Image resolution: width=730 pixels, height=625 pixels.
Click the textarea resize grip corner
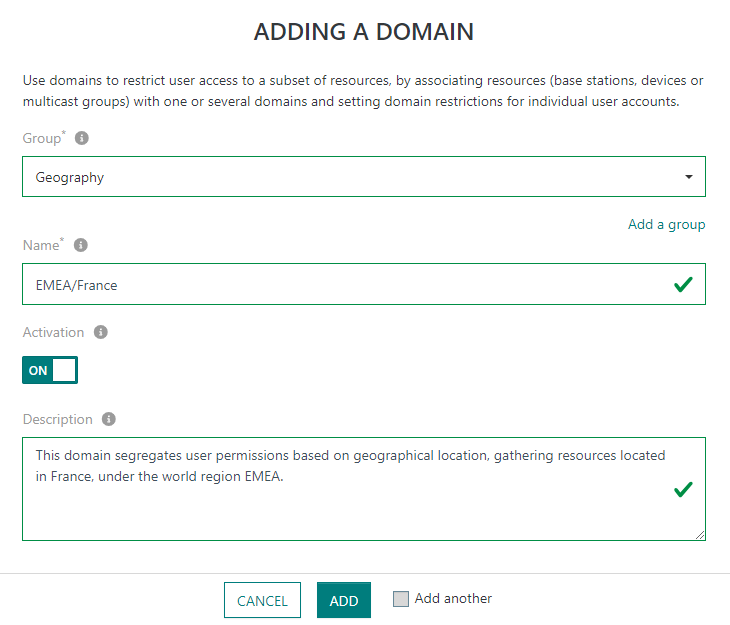(x=700, y=535)
